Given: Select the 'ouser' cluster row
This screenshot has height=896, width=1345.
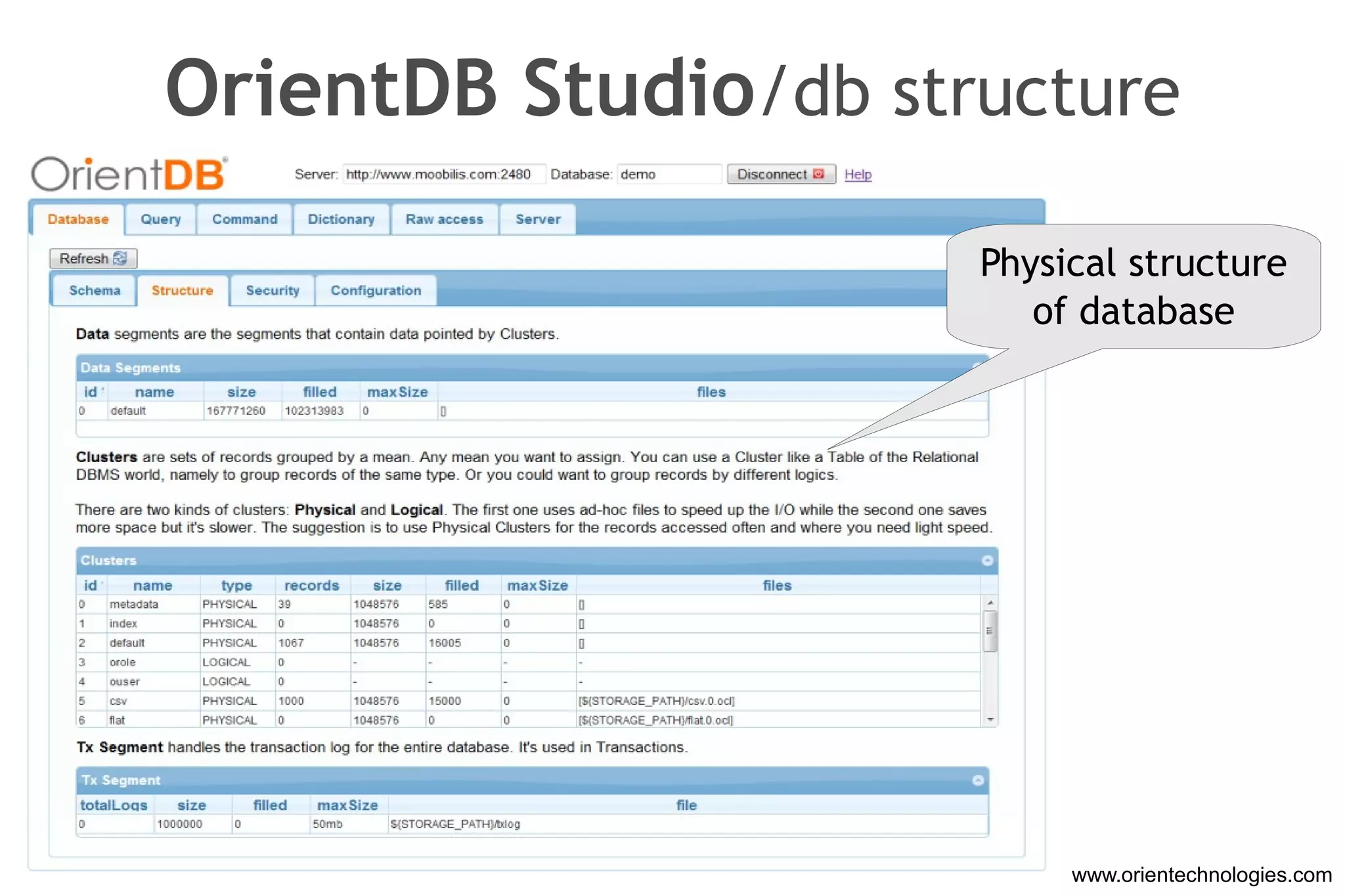Looking at the screenshot, I should (x=529, y=681).
